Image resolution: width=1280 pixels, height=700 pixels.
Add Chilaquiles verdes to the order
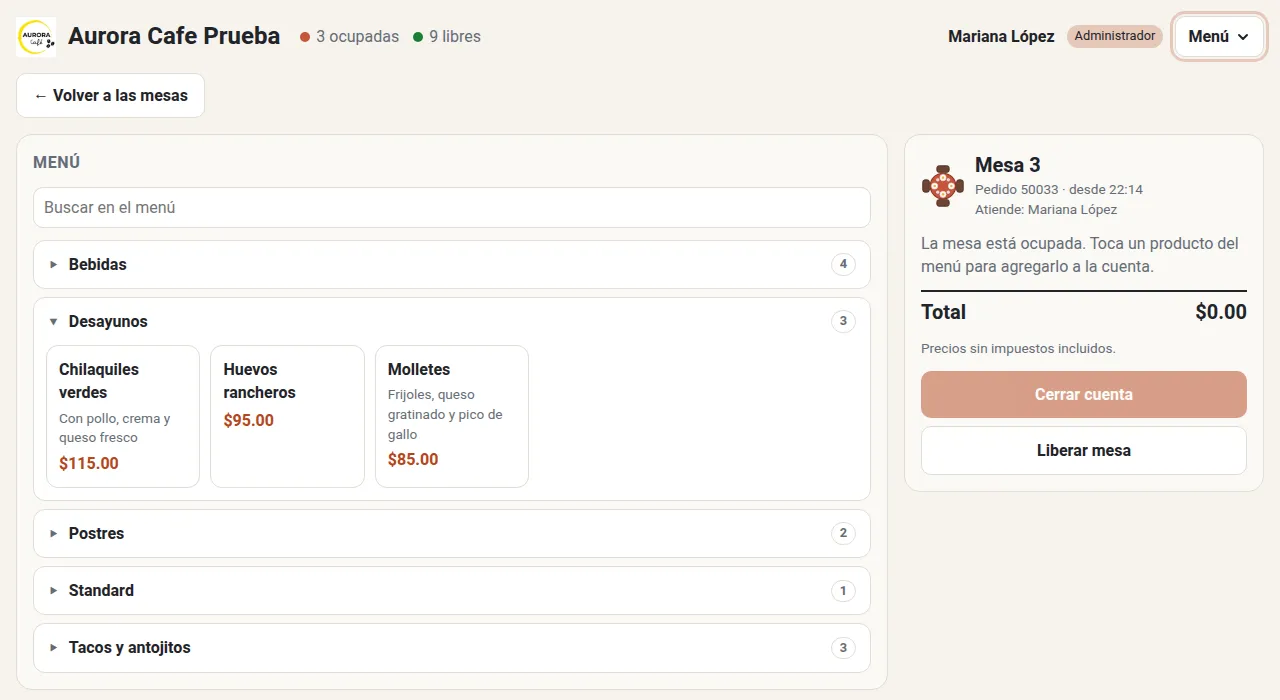(x=123, y=417)
